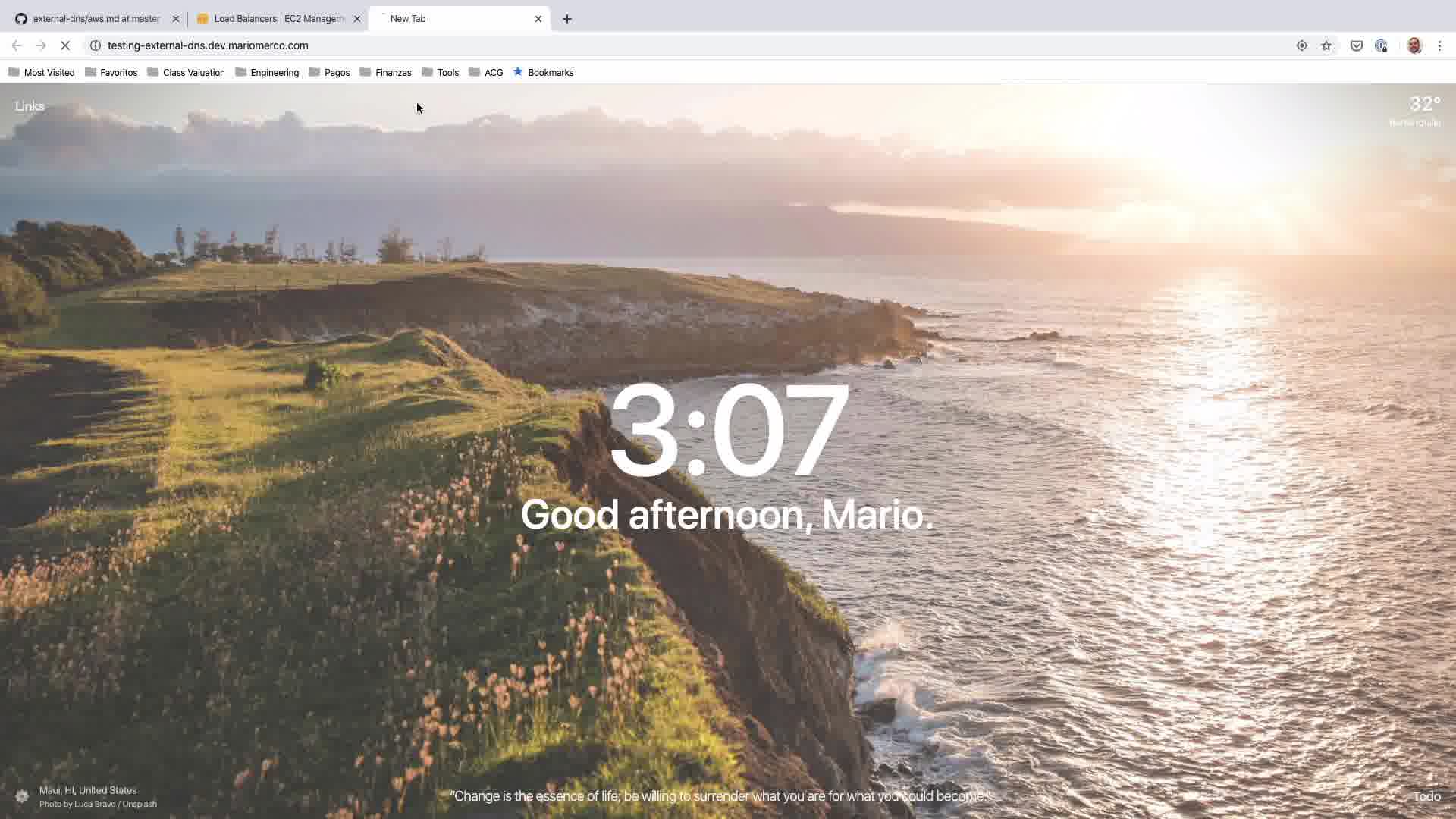Screen dimensions: 1456x819
Task: Open the 32° weather widget
Action: click(1423, 105)
